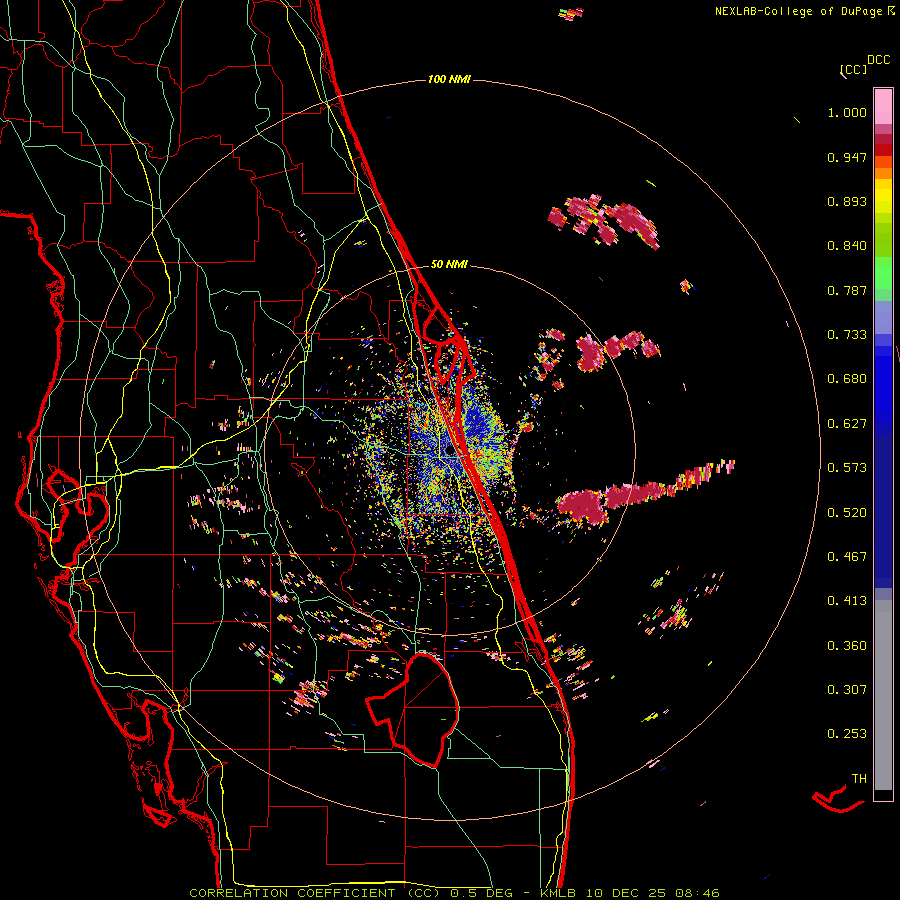Click the CORRELATION COEFFICIENT (CC) caption text

click(315, 893)
